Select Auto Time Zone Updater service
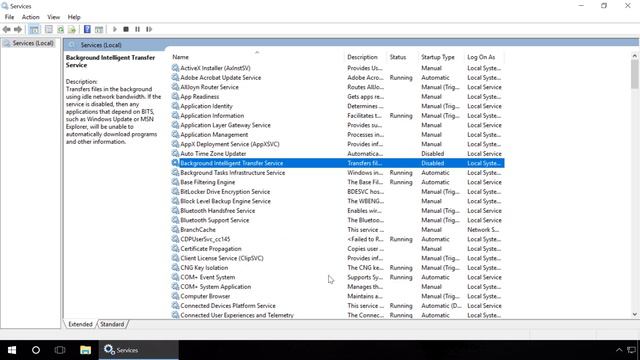Viewport: 640px width, 360px height. click(213, 153)
